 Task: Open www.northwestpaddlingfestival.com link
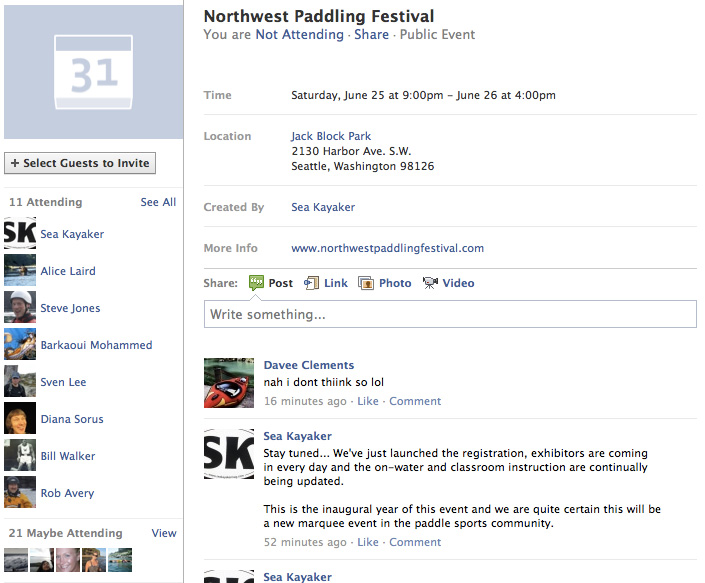pos(388,248)
